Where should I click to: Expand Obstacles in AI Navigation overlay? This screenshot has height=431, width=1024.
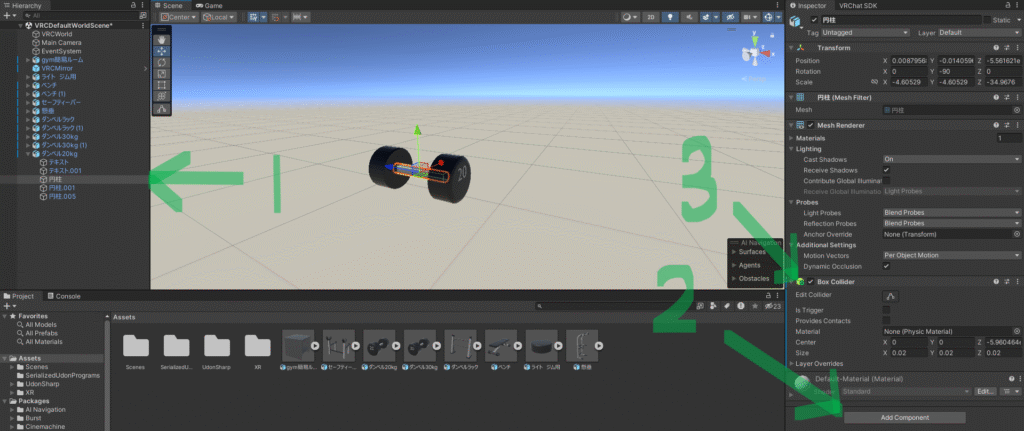[734, 279]
